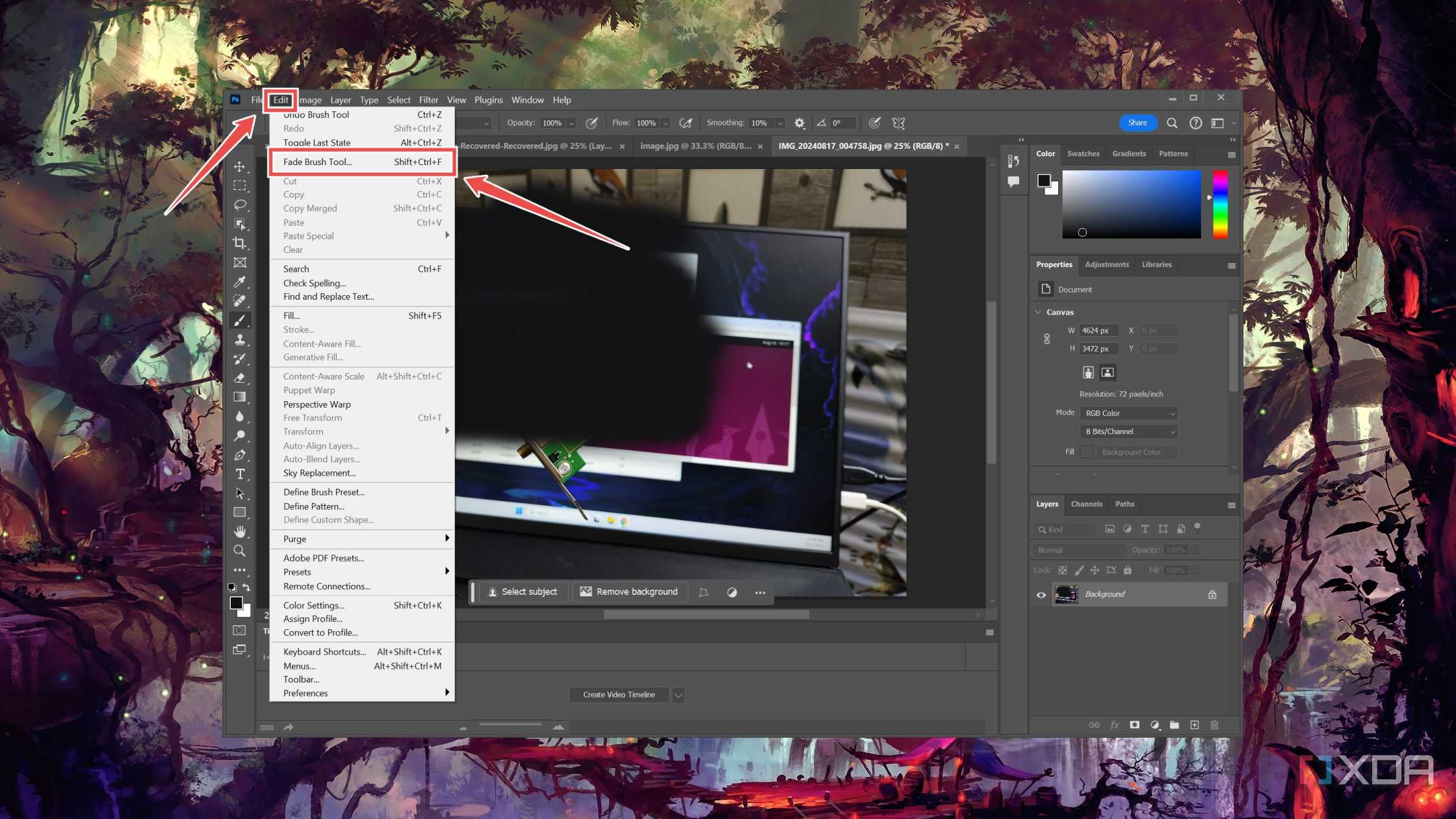Select the Move tool

click(240, 166)
